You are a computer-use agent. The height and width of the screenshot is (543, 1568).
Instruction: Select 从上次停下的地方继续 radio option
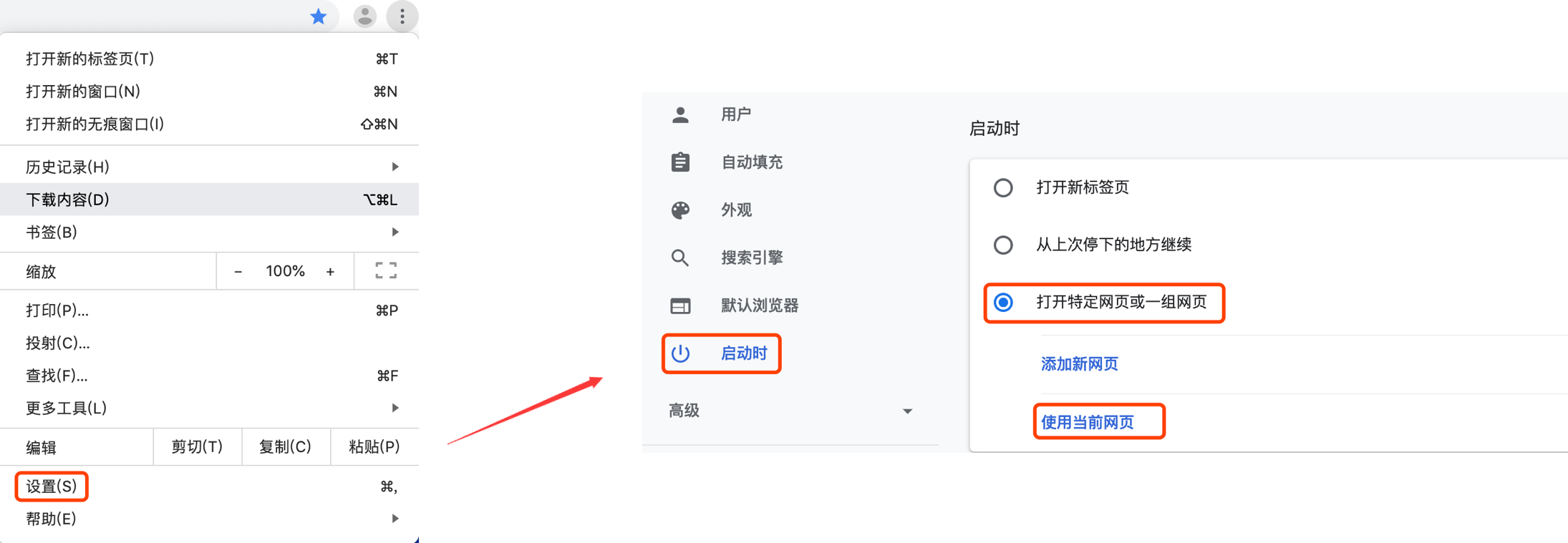(x=1003, y=245)
